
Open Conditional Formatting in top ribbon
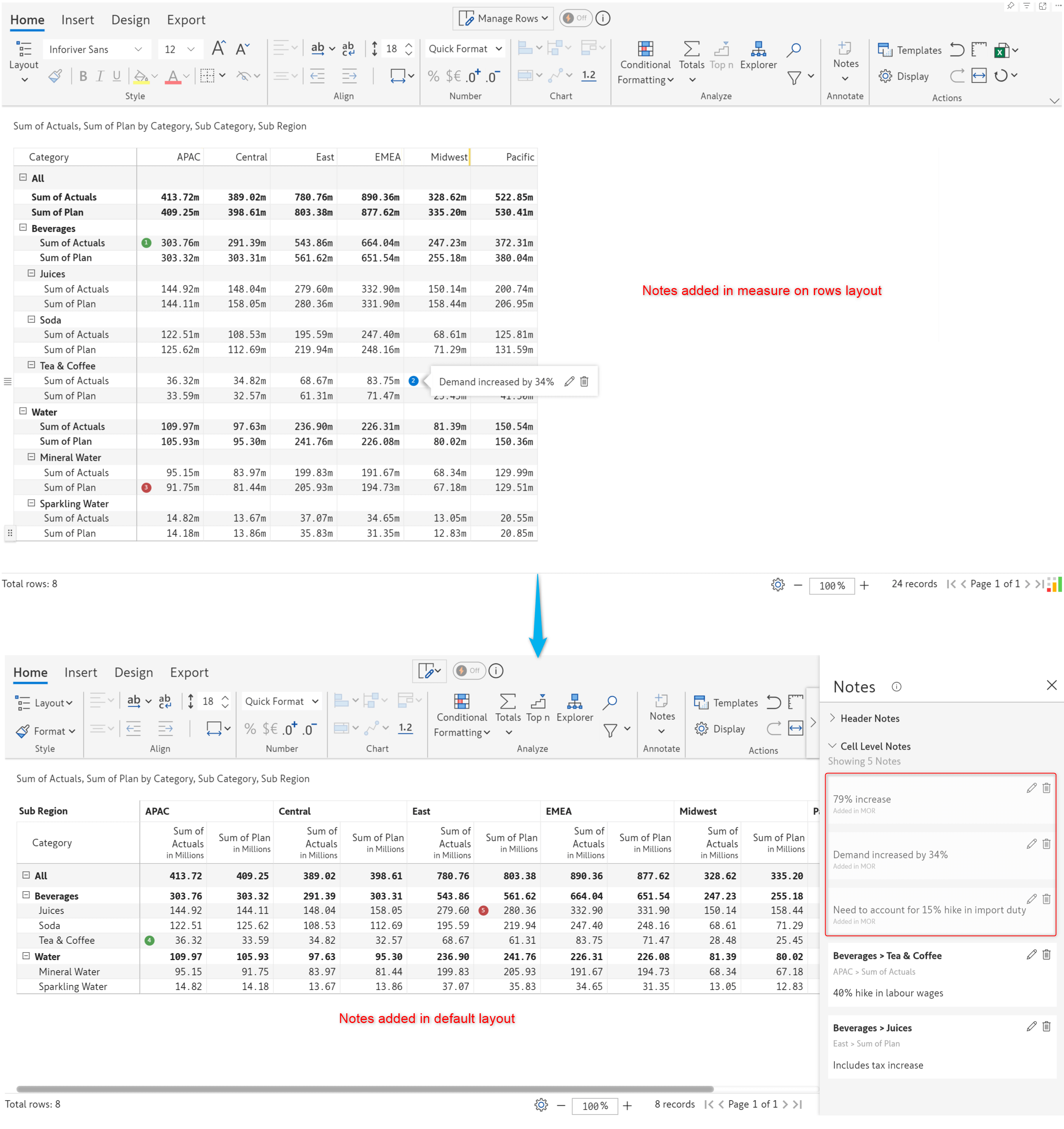pos(645,63)
